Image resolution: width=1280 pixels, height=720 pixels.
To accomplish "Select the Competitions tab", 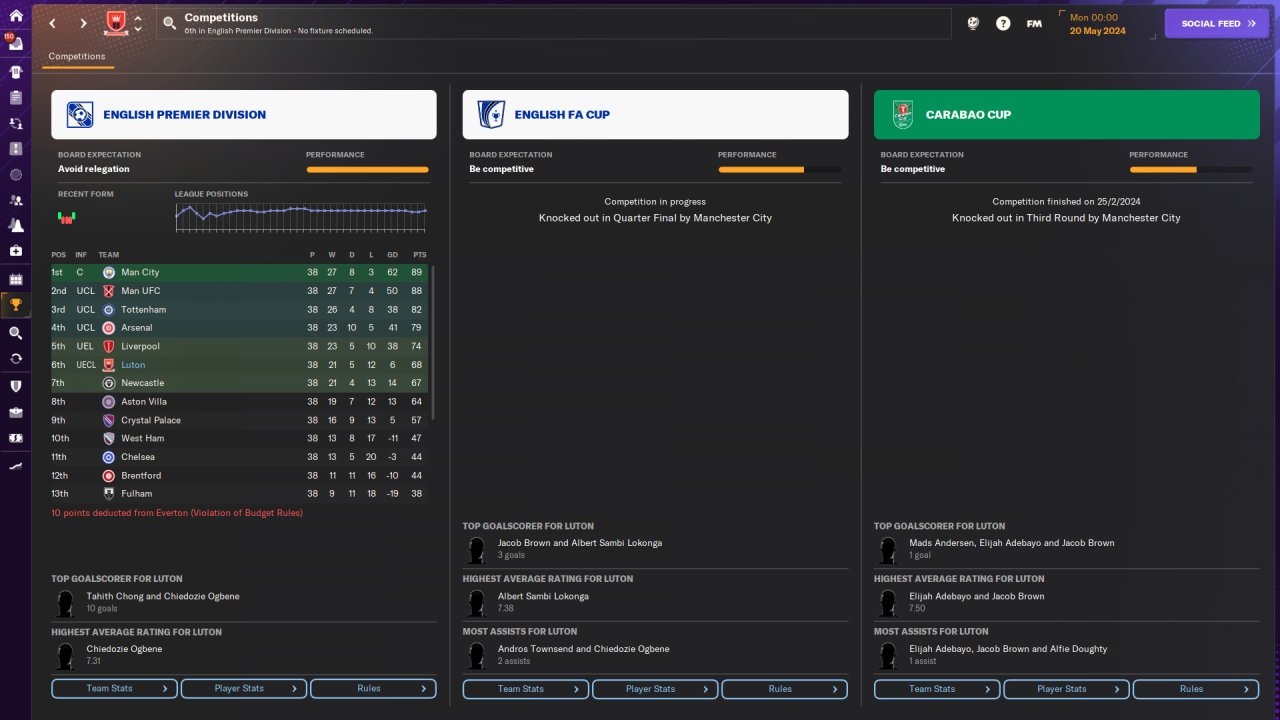I will [77, 57].
